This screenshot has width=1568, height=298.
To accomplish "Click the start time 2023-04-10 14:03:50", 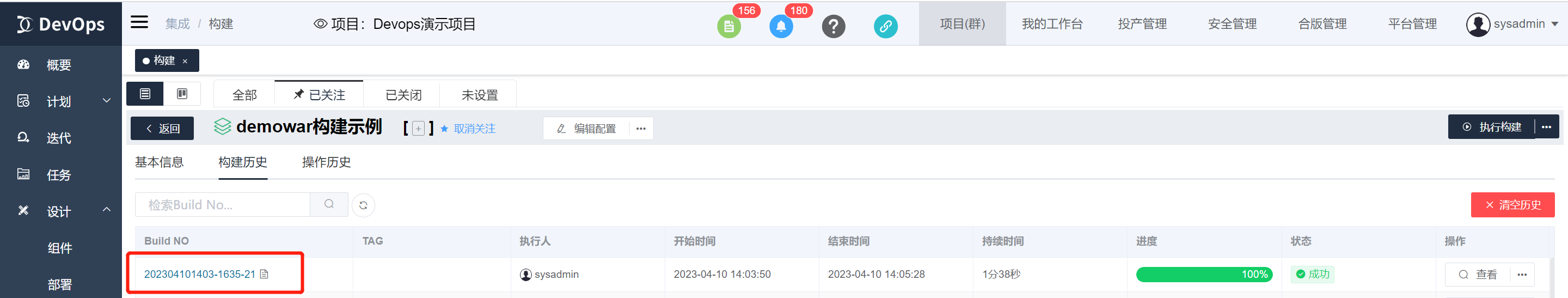I will (722, 274).
